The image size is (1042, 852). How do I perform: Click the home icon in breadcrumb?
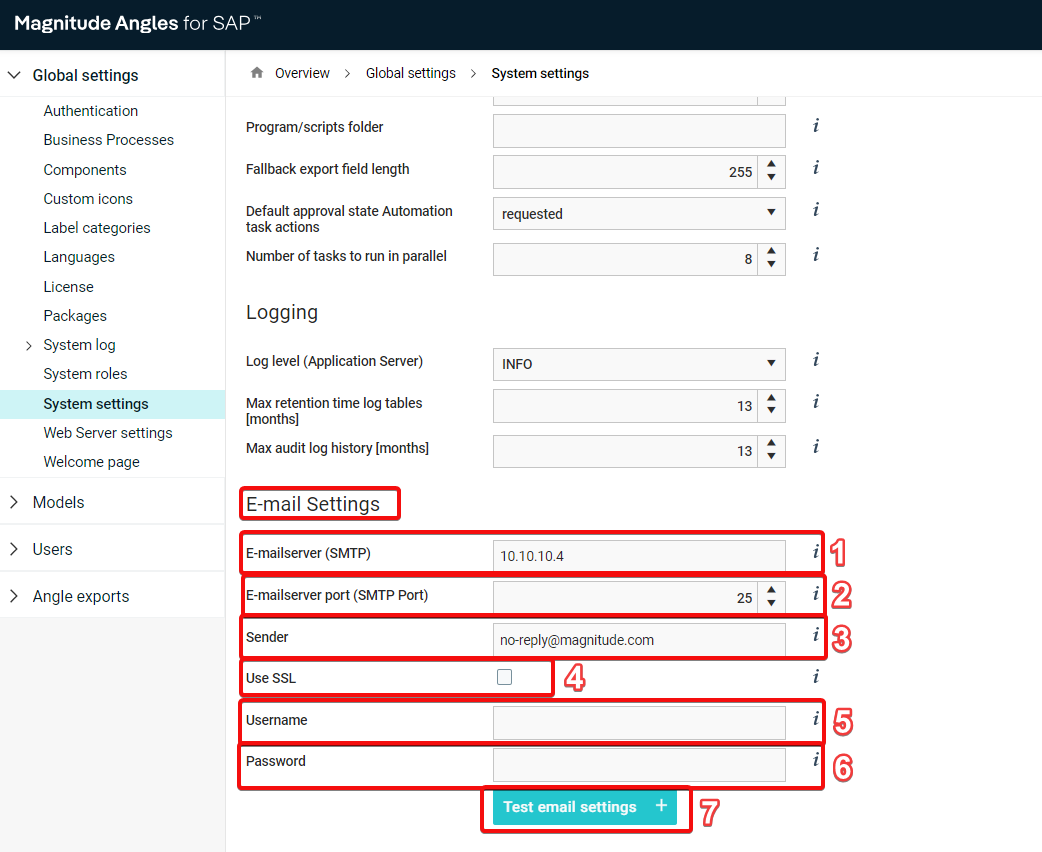[x=257, y=72]
